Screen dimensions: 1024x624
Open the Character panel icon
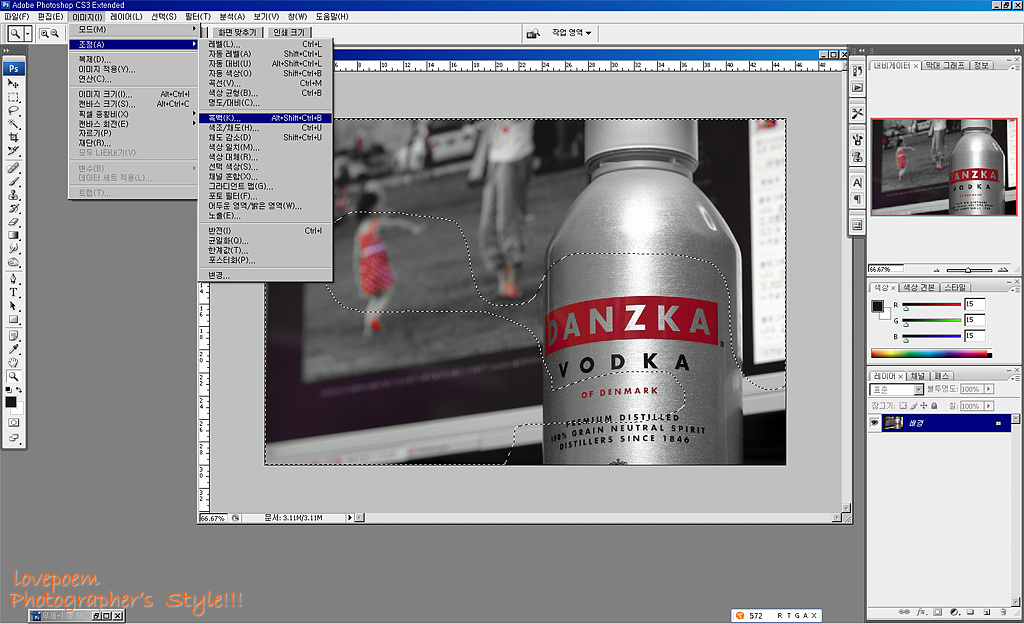coord(857,183)
